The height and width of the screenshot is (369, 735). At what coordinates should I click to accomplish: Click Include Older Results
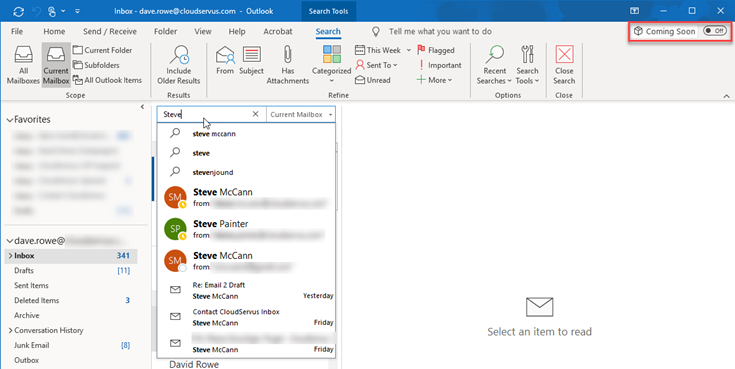[x=179, y=65]
